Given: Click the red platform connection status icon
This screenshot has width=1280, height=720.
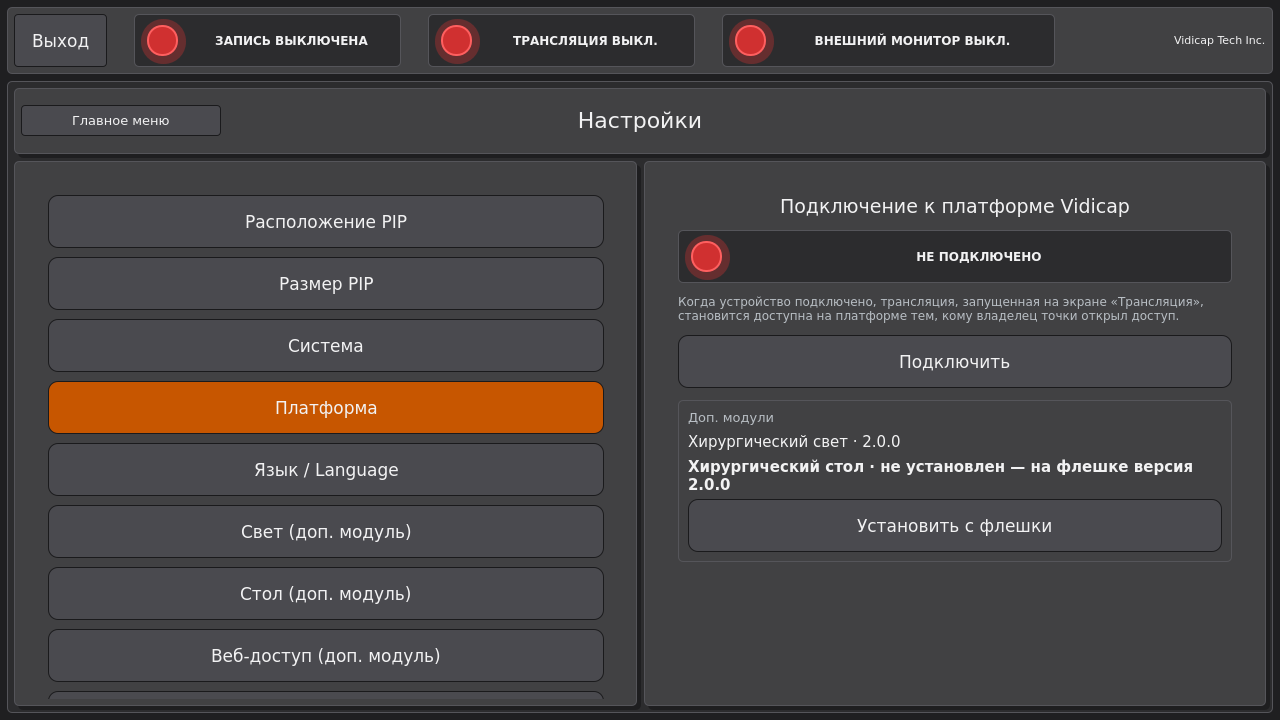Looking at the screenshot, I should 706,256.
